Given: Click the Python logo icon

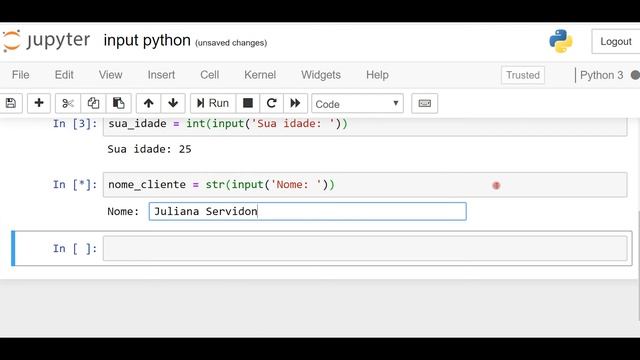Looking at the screenshot, I should (x=561, y=41).
